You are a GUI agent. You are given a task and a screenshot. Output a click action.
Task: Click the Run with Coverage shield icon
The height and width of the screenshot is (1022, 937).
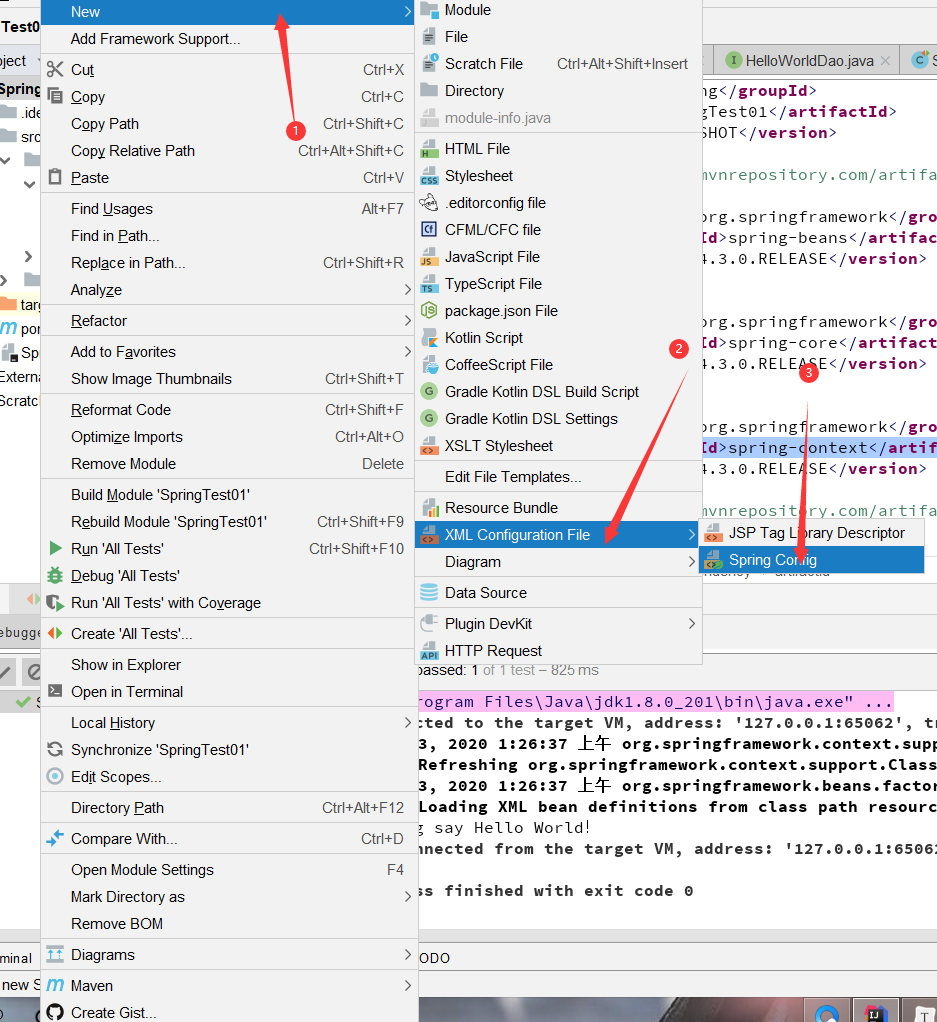55,603
